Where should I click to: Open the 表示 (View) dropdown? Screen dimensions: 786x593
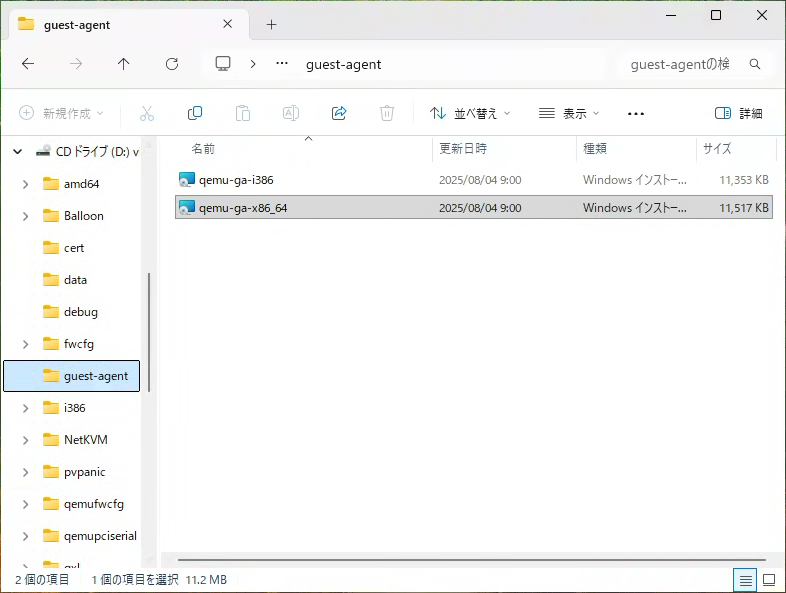[569, 113]
